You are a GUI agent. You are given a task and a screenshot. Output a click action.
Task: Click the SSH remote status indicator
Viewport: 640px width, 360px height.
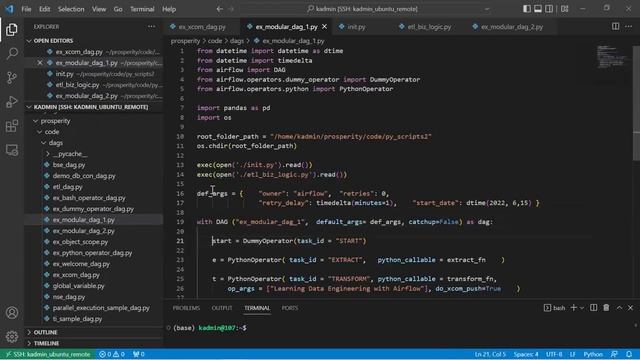tap(48, 354)
